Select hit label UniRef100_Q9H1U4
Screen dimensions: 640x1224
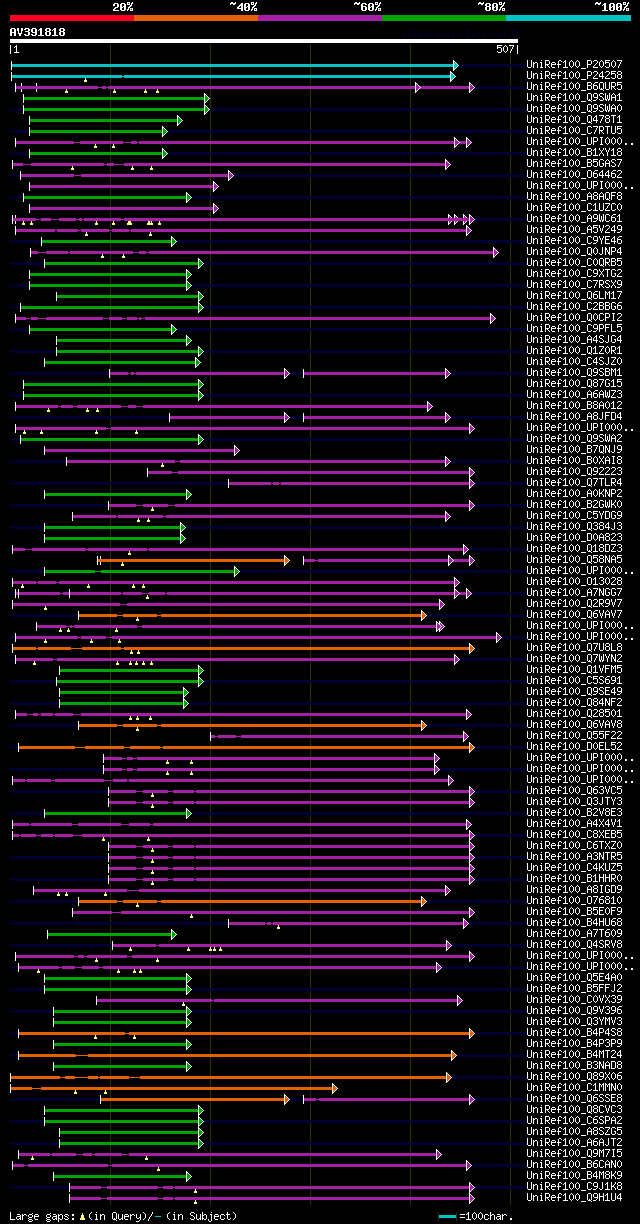574,1197
